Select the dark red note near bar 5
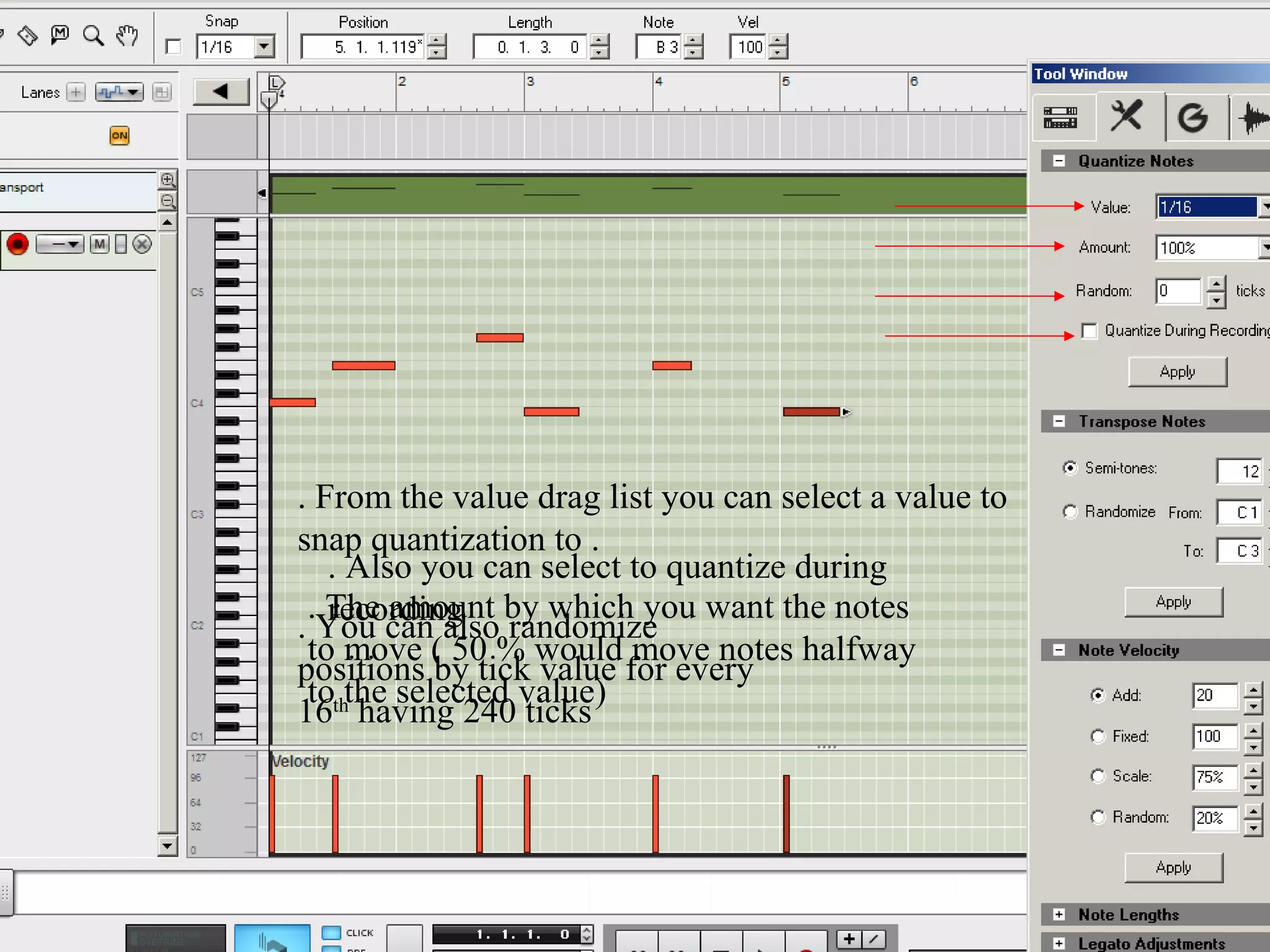The image size is (1270, 952). pos(812,412)
